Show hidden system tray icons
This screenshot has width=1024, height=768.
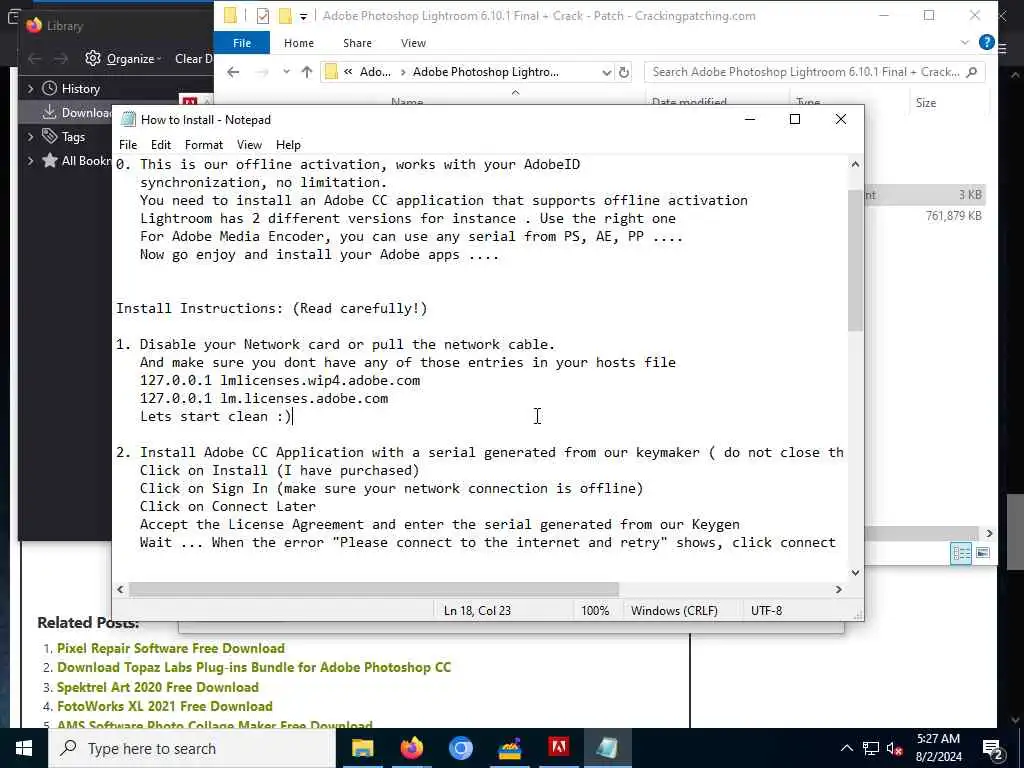coord(846,748)
